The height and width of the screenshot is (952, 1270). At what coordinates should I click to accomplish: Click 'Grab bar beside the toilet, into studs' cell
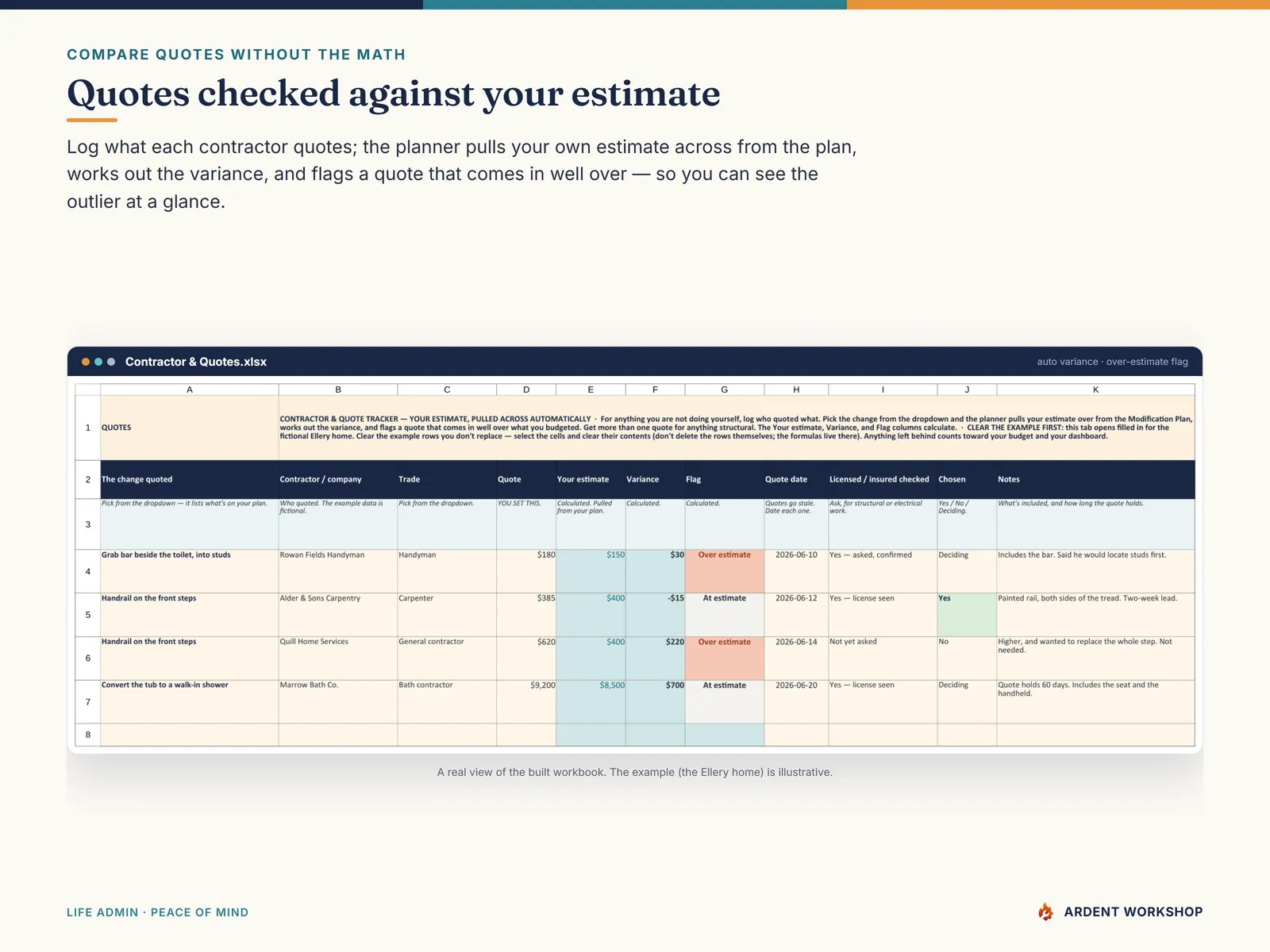click(190, 571)
